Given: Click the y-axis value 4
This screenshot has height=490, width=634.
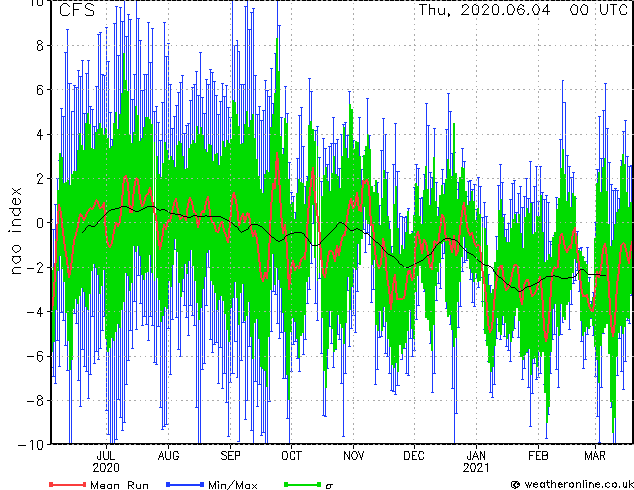Looking at the screenshot, I should pyautogui.click(x=40, y=134).
